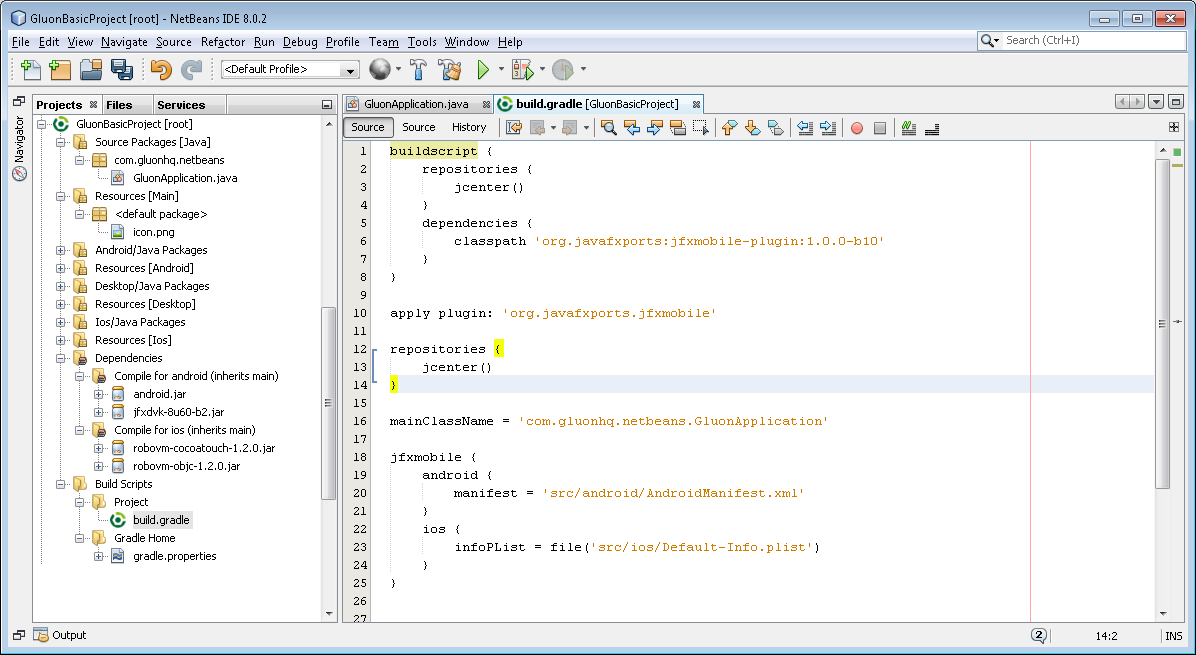1196x655 pixels.
Task: Toggle rectangular selection mode in the editor
Action: pyautogui.click(x=700, y=127)
